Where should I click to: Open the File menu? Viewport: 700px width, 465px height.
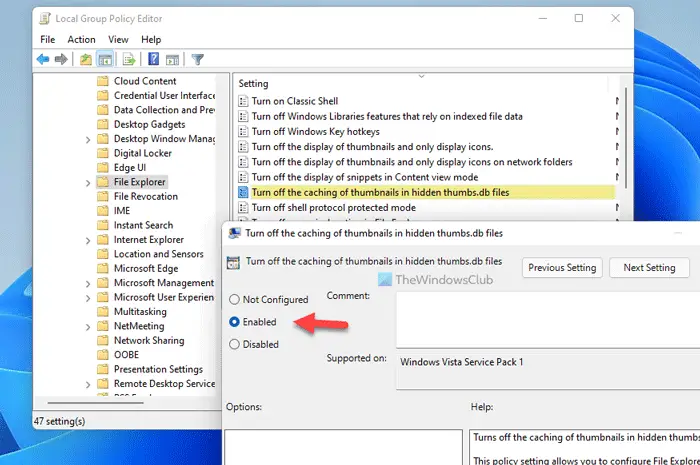(47, 40)
